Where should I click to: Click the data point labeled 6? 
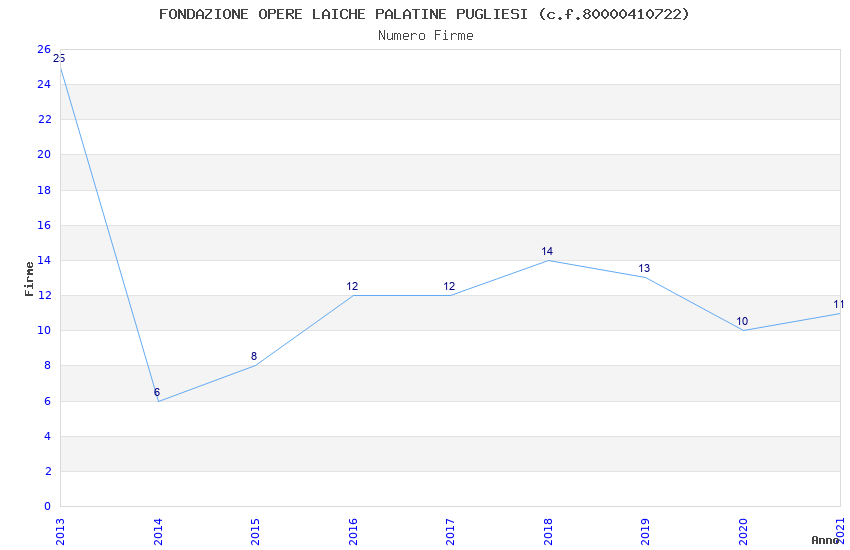click(157, 392)
